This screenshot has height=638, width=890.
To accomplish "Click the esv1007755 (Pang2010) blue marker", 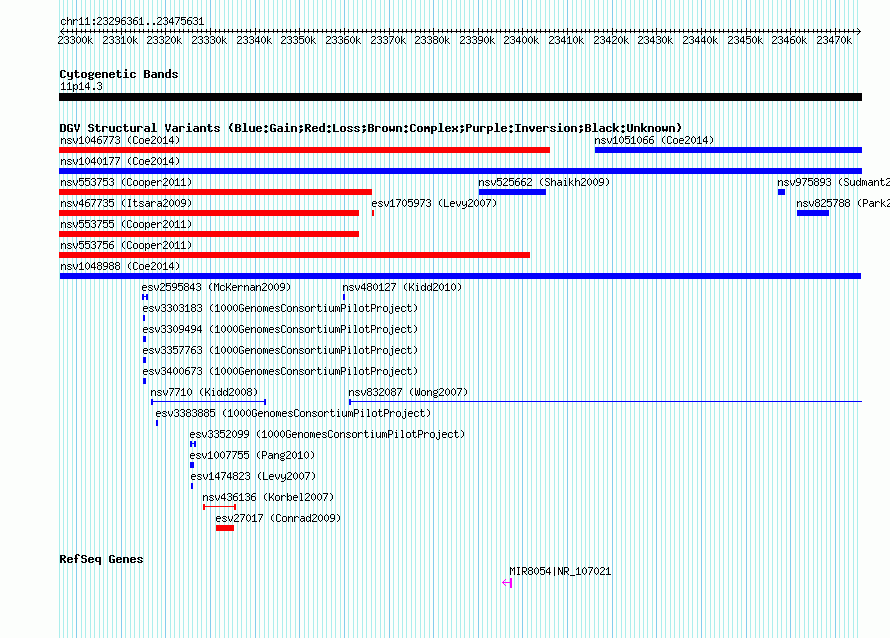I will click(192, 465).
